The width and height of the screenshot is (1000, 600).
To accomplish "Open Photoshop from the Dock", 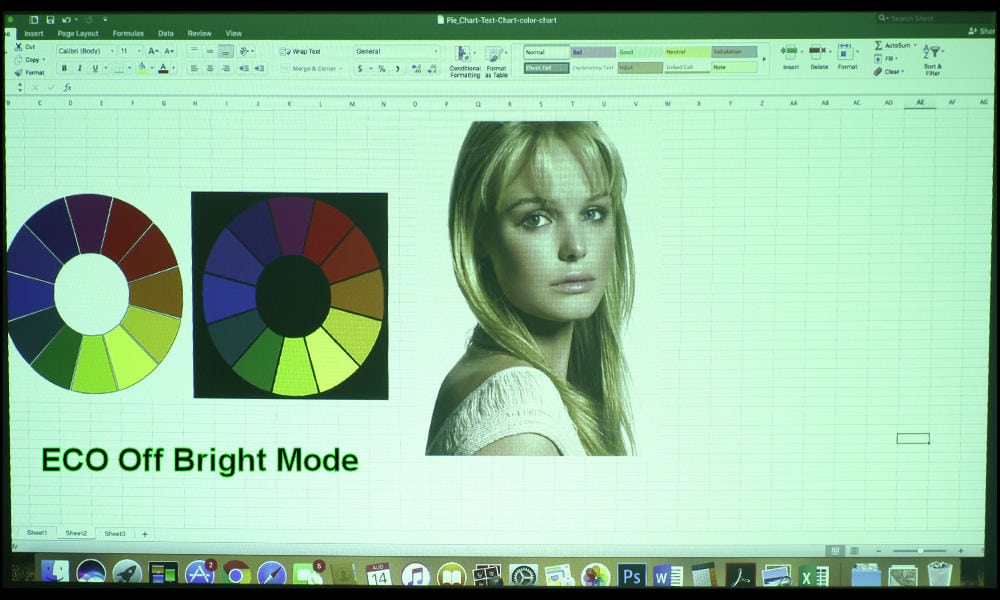I will (631, 575).
